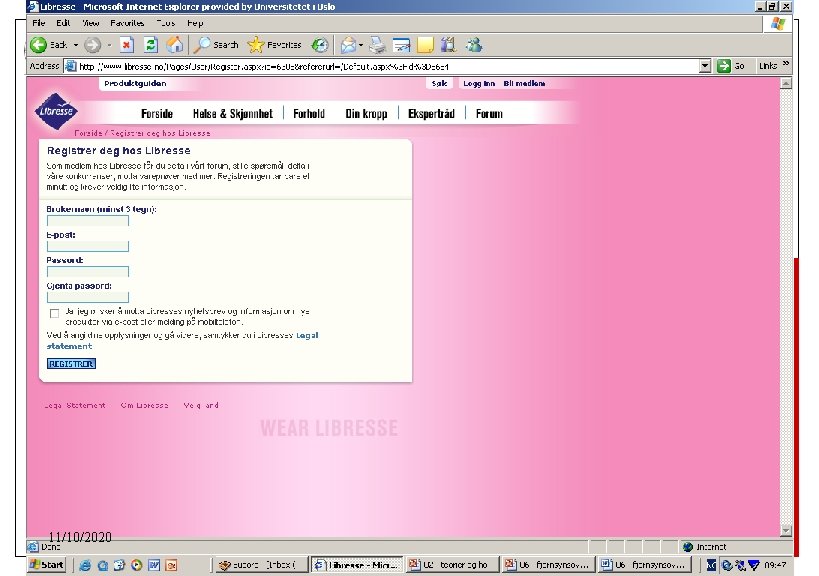
Task: Click the green Go arrow button
Action: (723, 66)
